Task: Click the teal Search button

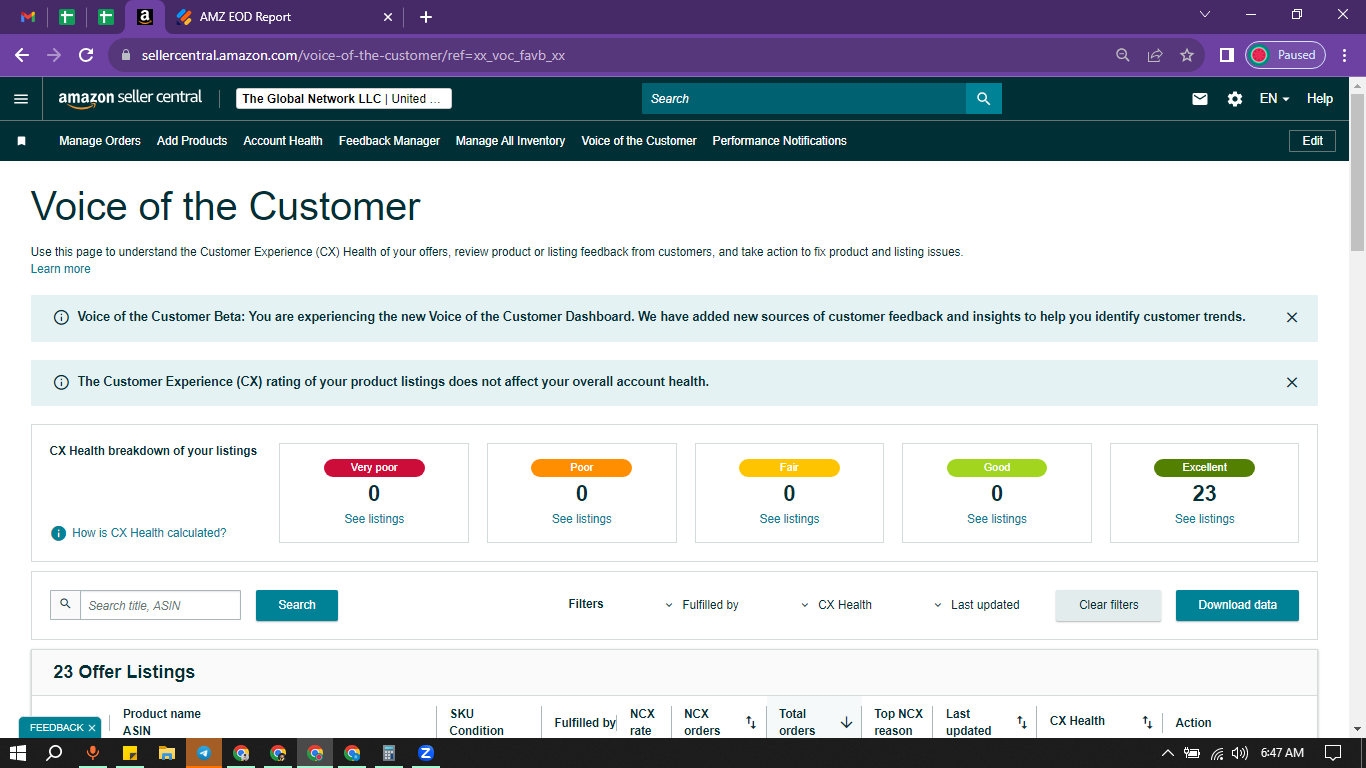Action: tap(297, 605)
